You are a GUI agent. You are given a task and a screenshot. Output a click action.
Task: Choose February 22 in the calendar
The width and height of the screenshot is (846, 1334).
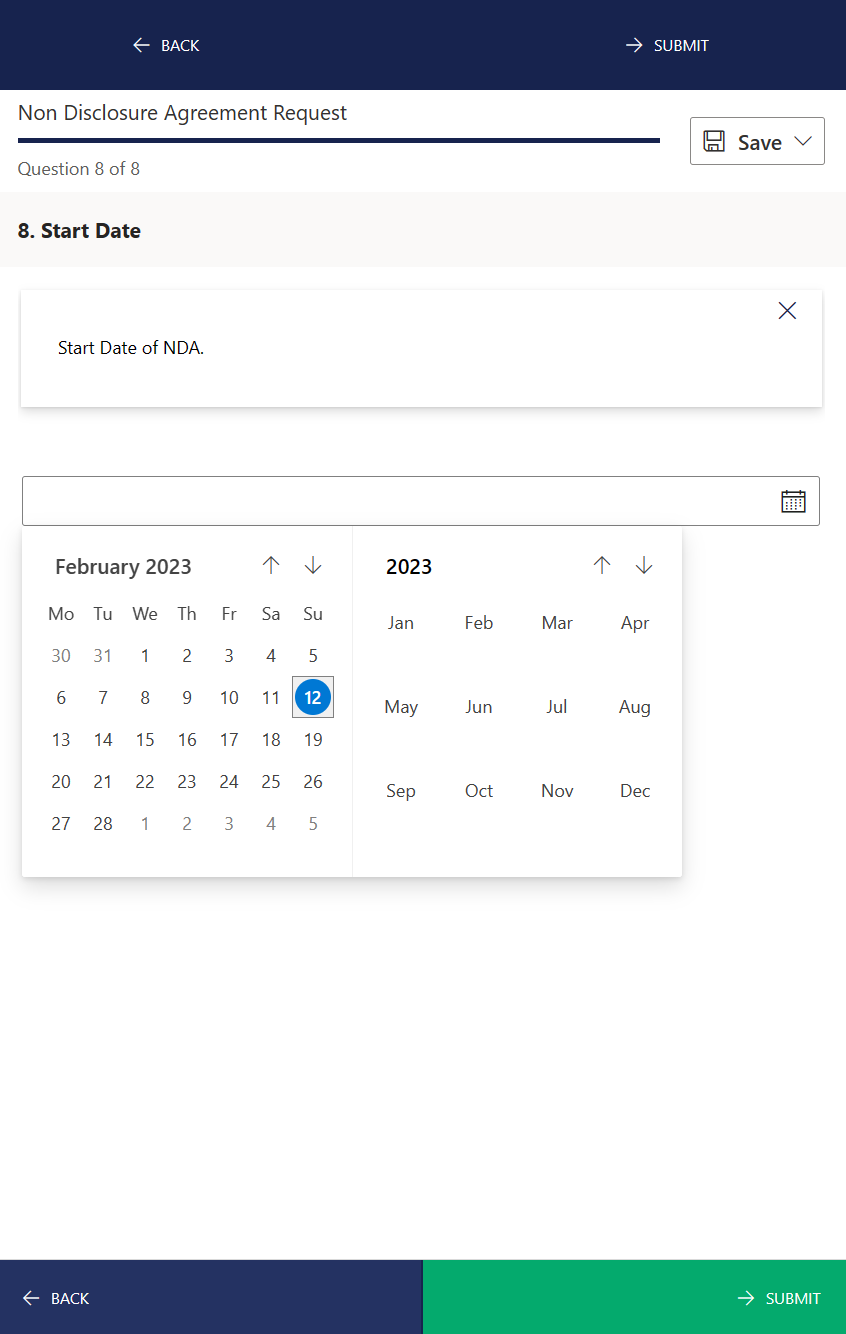(145, 781)
